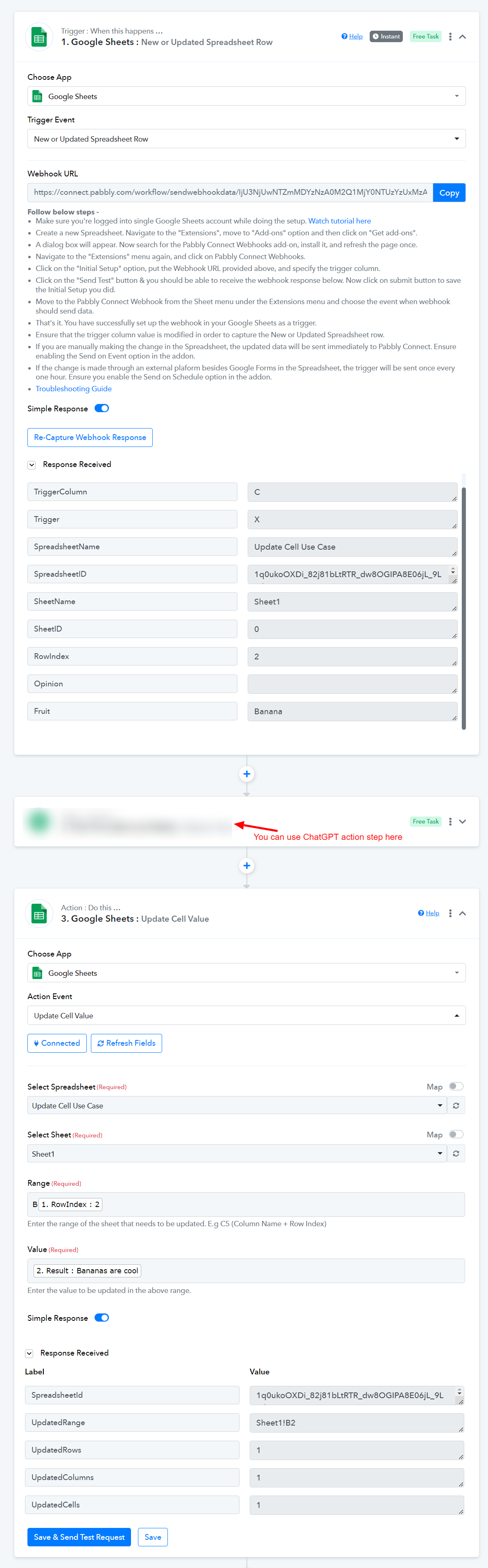This screenshot has width=488, height=1568.
Task: Open Action Event dropdown Update Cell Value
Action: click(246, 1015)
